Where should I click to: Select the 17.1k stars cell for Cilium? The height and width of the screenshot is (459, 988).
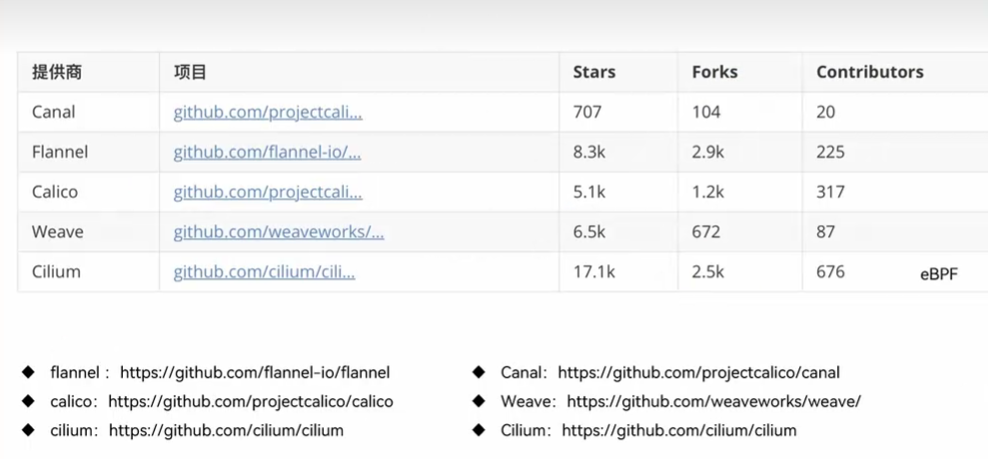click(594, 272)
